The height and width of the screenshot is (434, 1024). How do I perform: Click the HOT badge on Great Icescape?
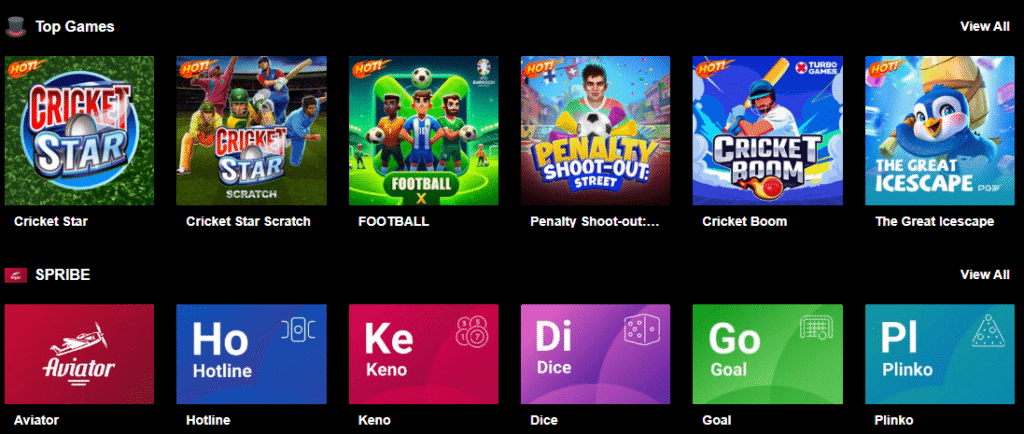886,67
